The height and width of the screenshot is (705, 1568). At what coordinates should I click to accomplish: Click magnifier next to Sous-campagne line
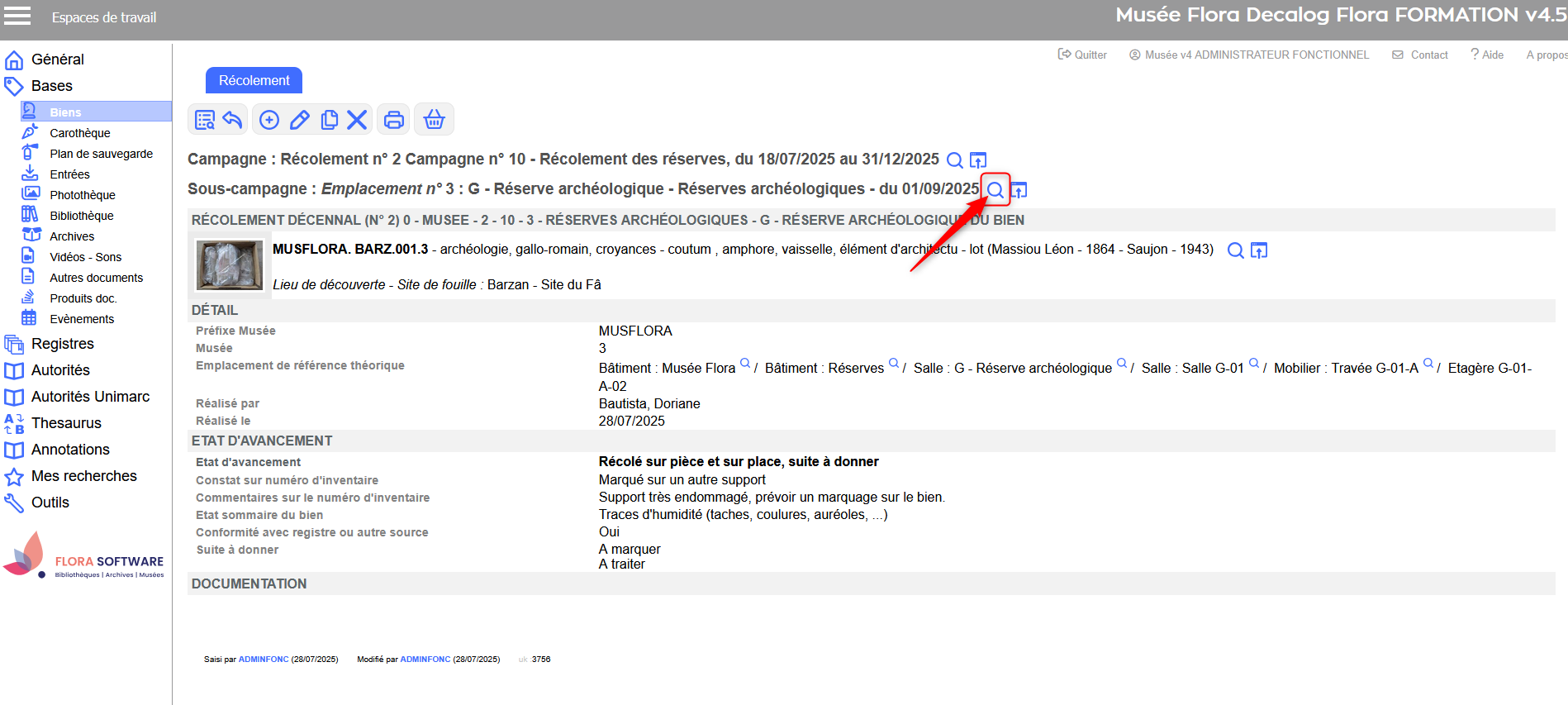click(x=995, y=190)
